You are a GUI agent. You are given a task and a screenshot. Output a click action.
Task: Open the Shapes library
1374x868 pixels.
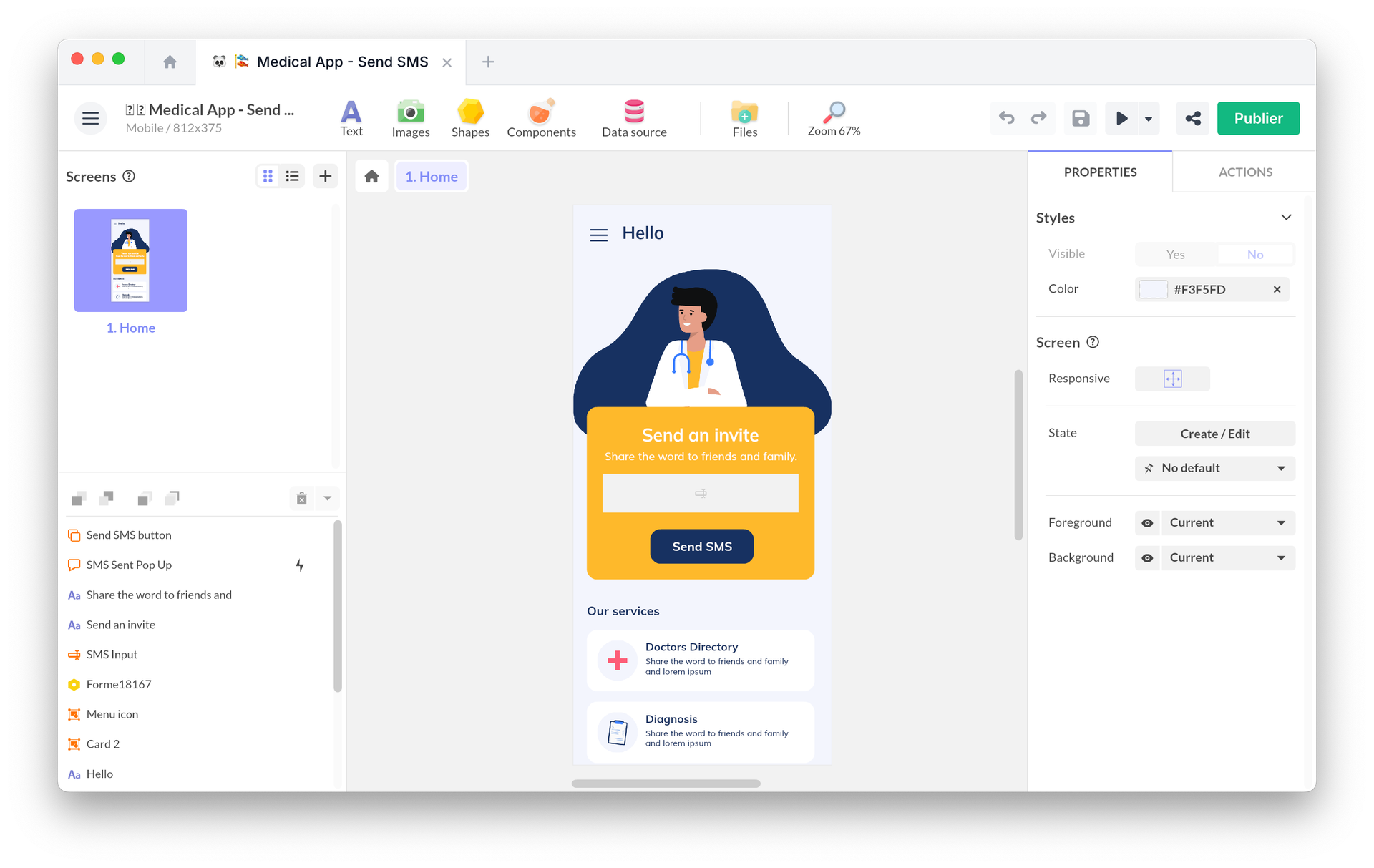[x=470, y=118]
